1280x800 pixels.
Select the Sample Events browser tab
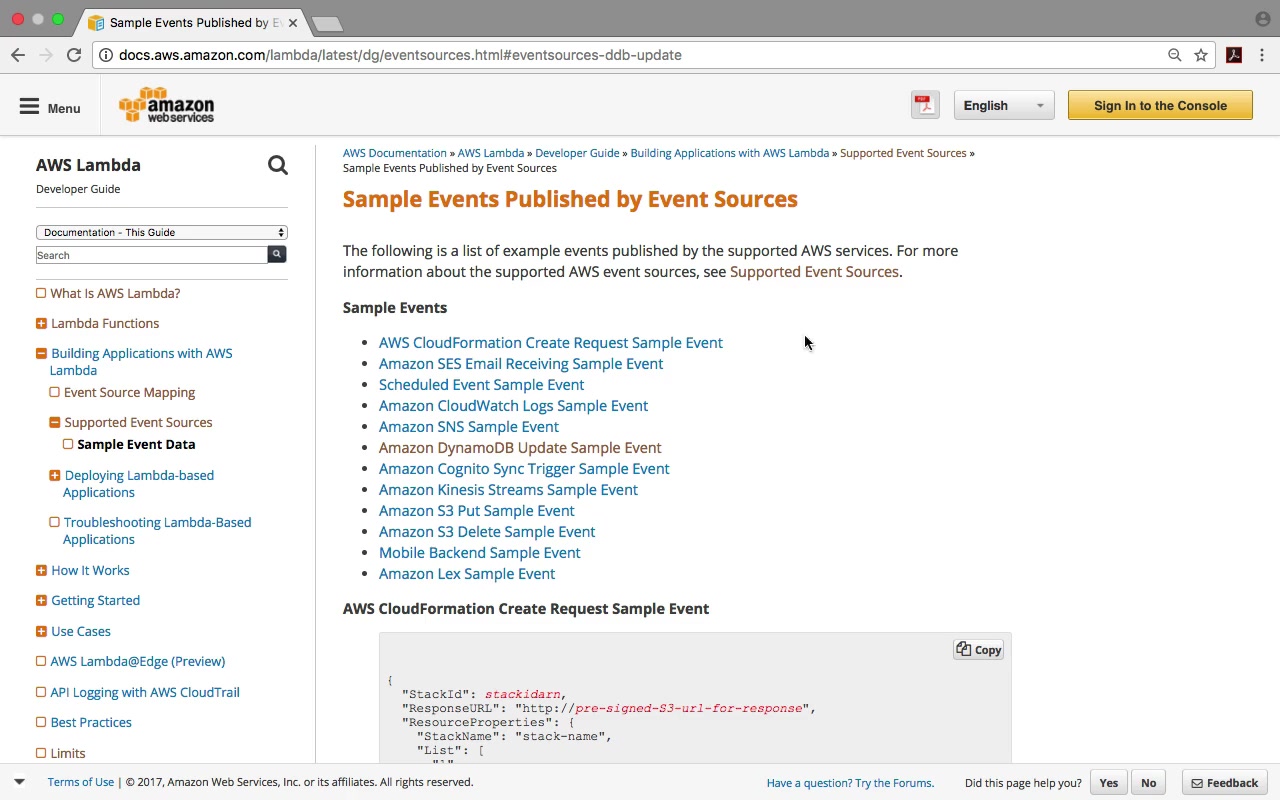coord(192,22)
